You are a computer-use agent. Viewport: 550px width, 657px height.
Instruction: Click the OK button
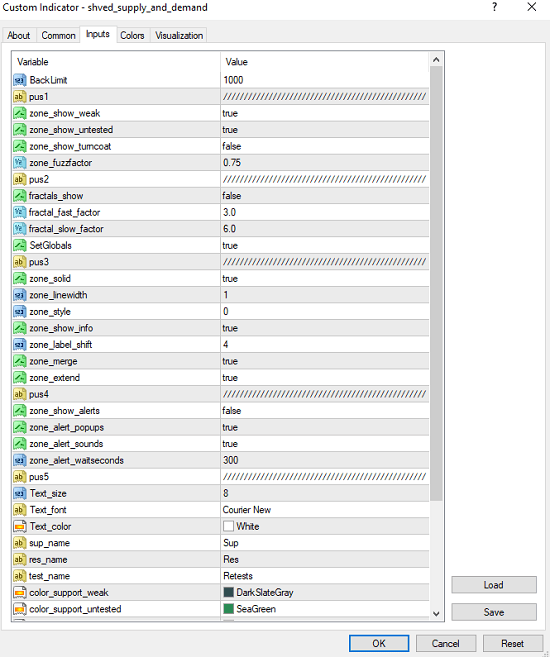coord(379,643)
